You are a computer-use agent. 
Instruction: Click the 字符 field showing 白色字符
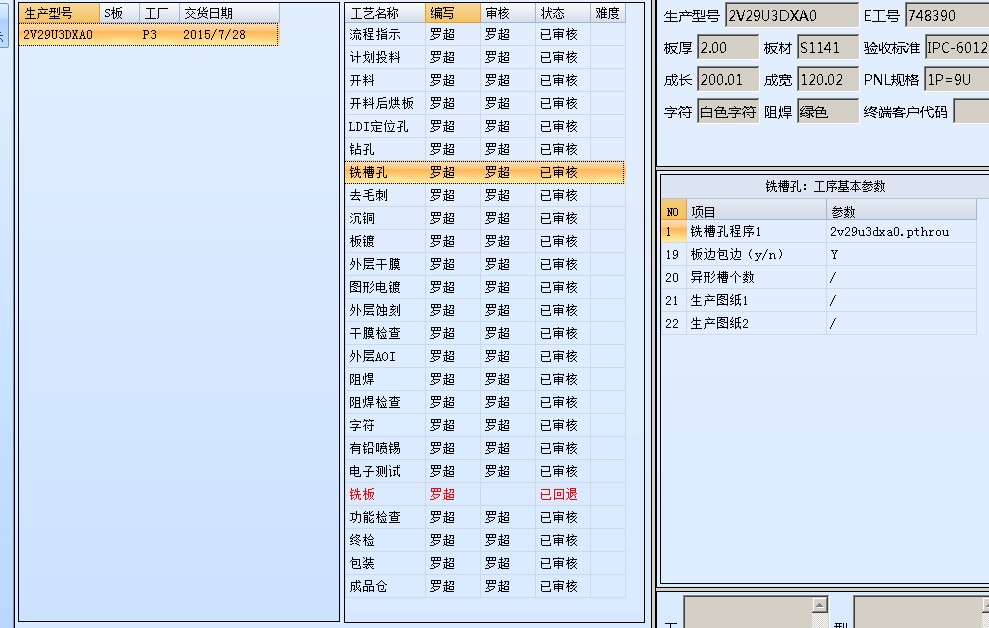pos(728,112)
